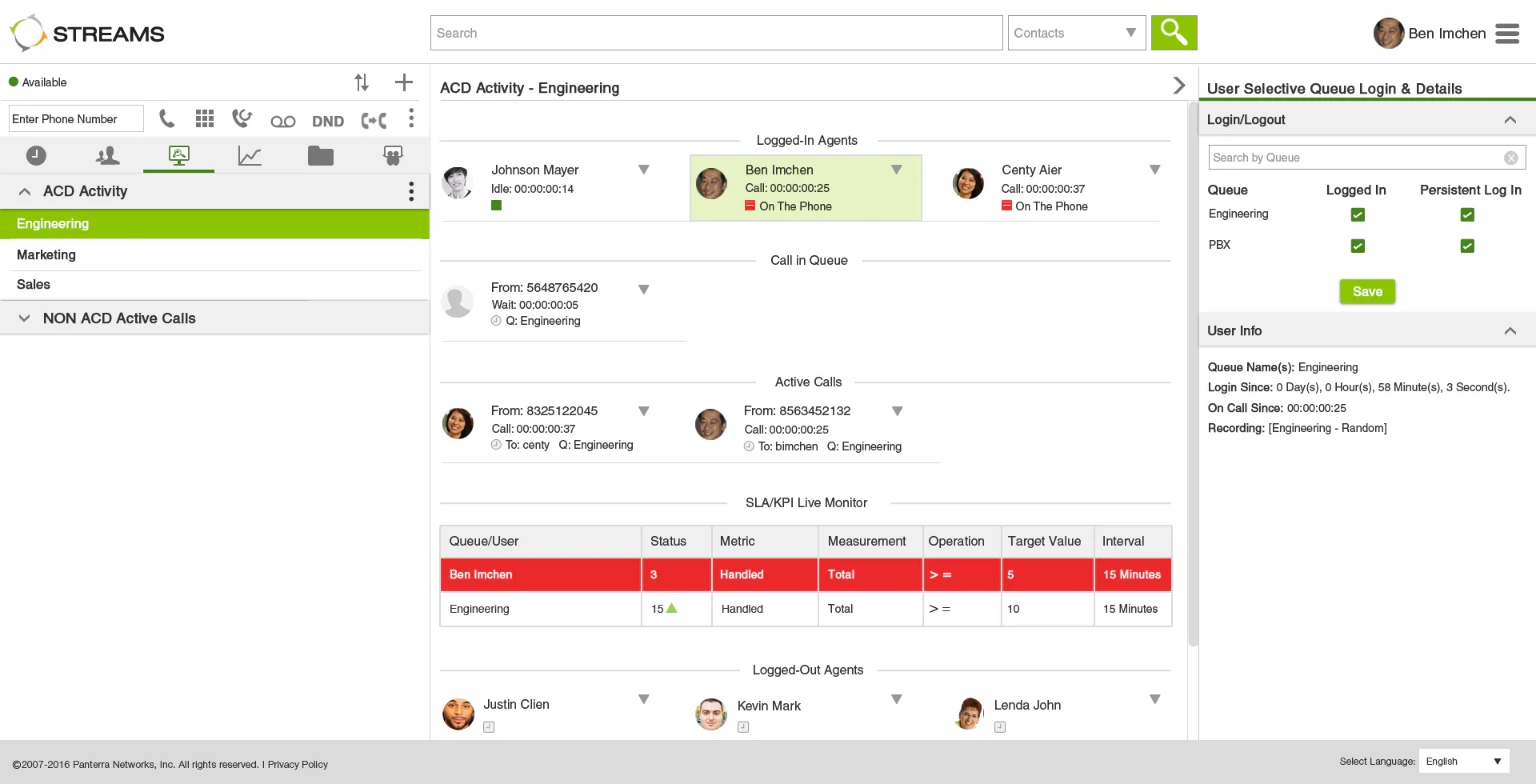Click the dial pad grid icon
Screen dimensions: 1536x784
(x=205, y=119)
